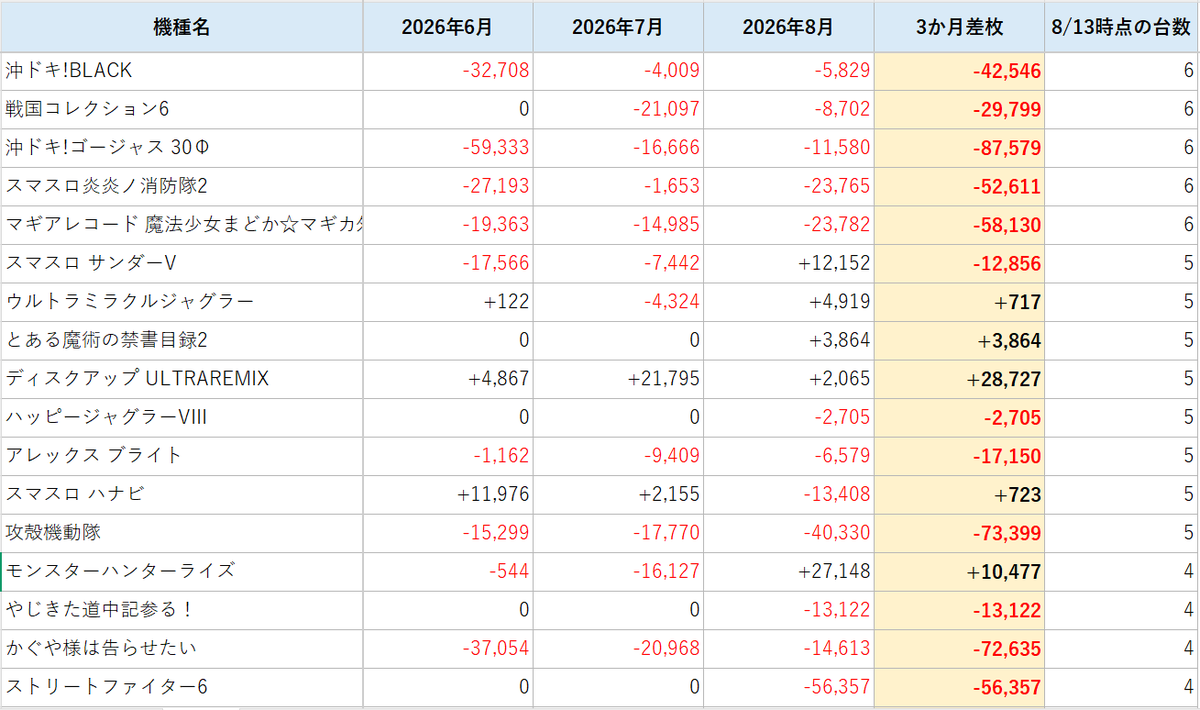Select the -21,097 July cell
Viewport: 1200px width, 710px height.
click(618, 109)
